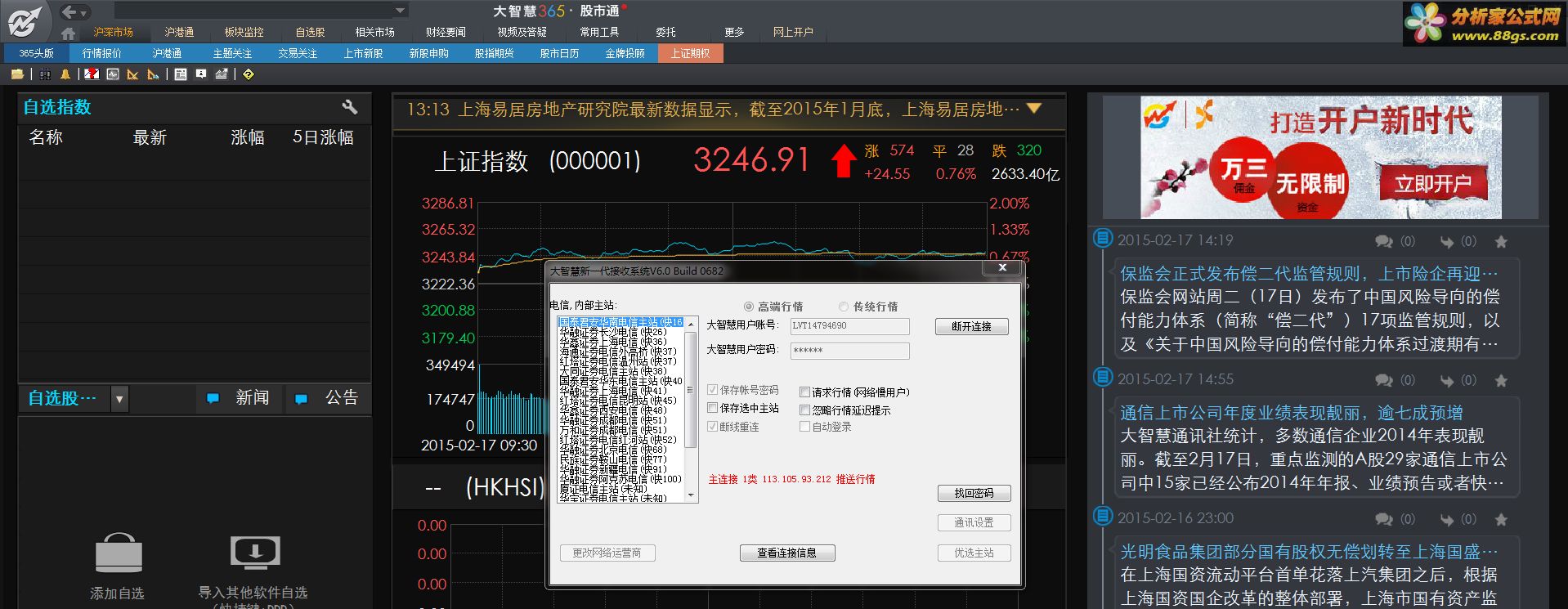1568x609 pixels.
Task: Click the bell alert icon in toolbar
Action: tap(65, 74)
